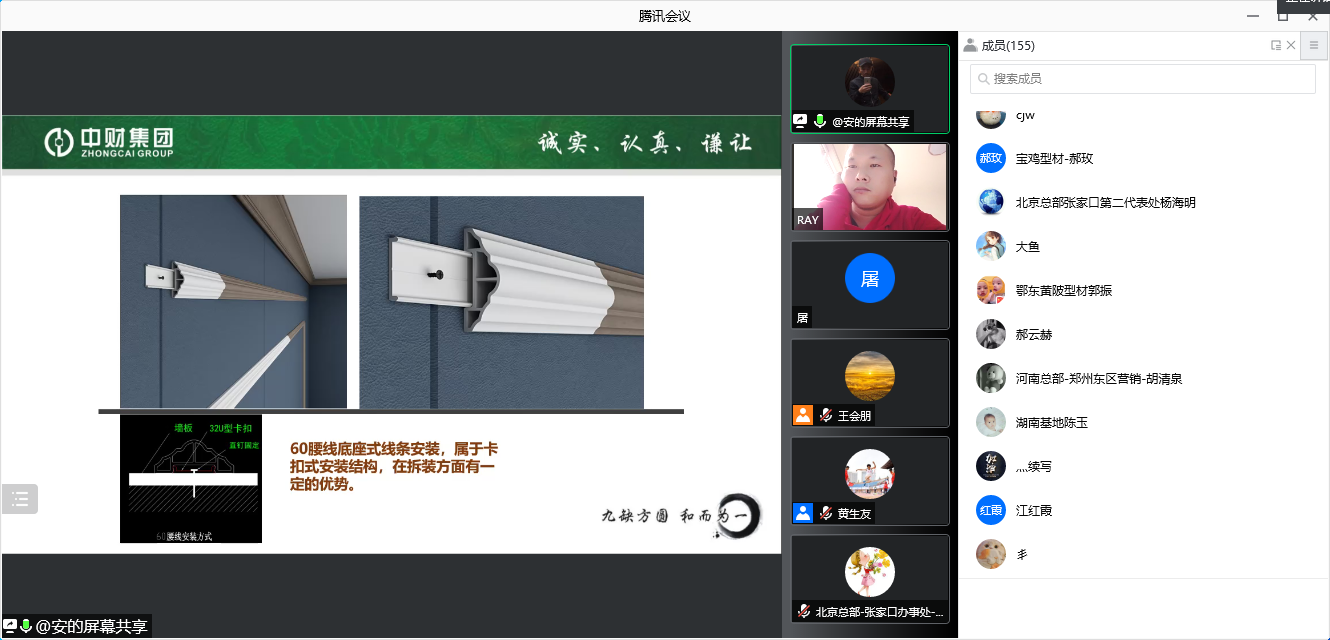Select member 宝鸡型材-郝玫 in the list

pyautogui.click(x=1054, y=159)
